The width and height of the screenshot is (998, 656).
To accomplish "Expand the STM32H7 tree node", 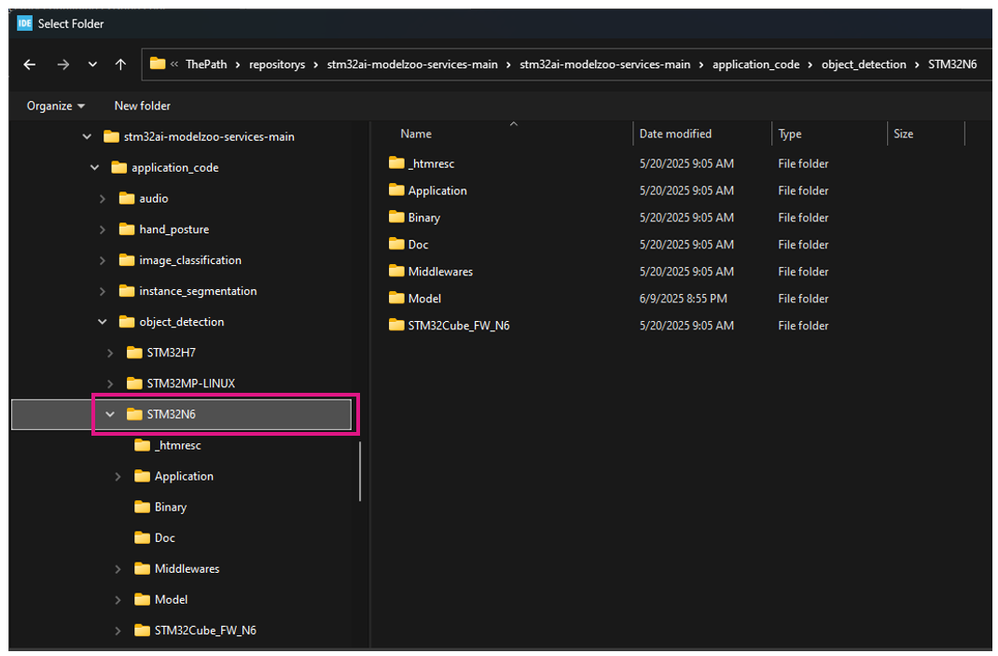I will (110, 352).
